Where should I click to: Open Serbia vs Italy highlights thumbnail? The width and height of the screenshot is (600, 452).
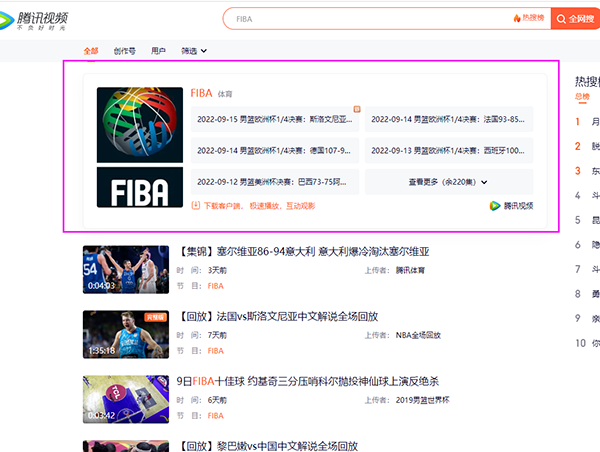126,269
